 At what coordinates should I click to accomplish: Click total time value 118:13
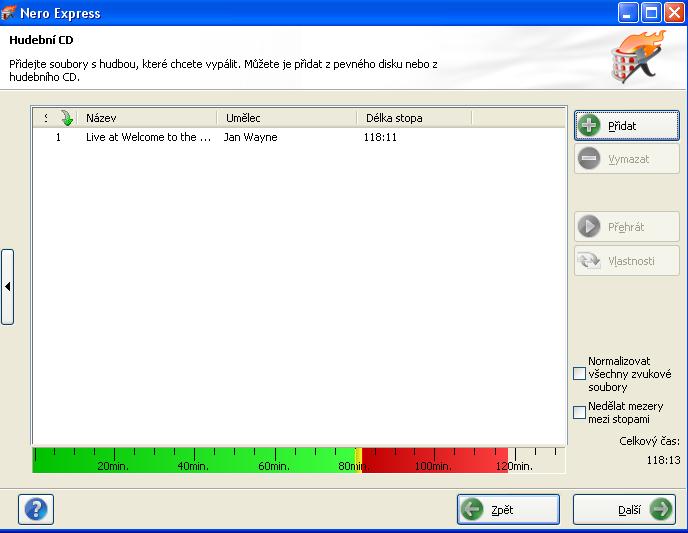663,460
